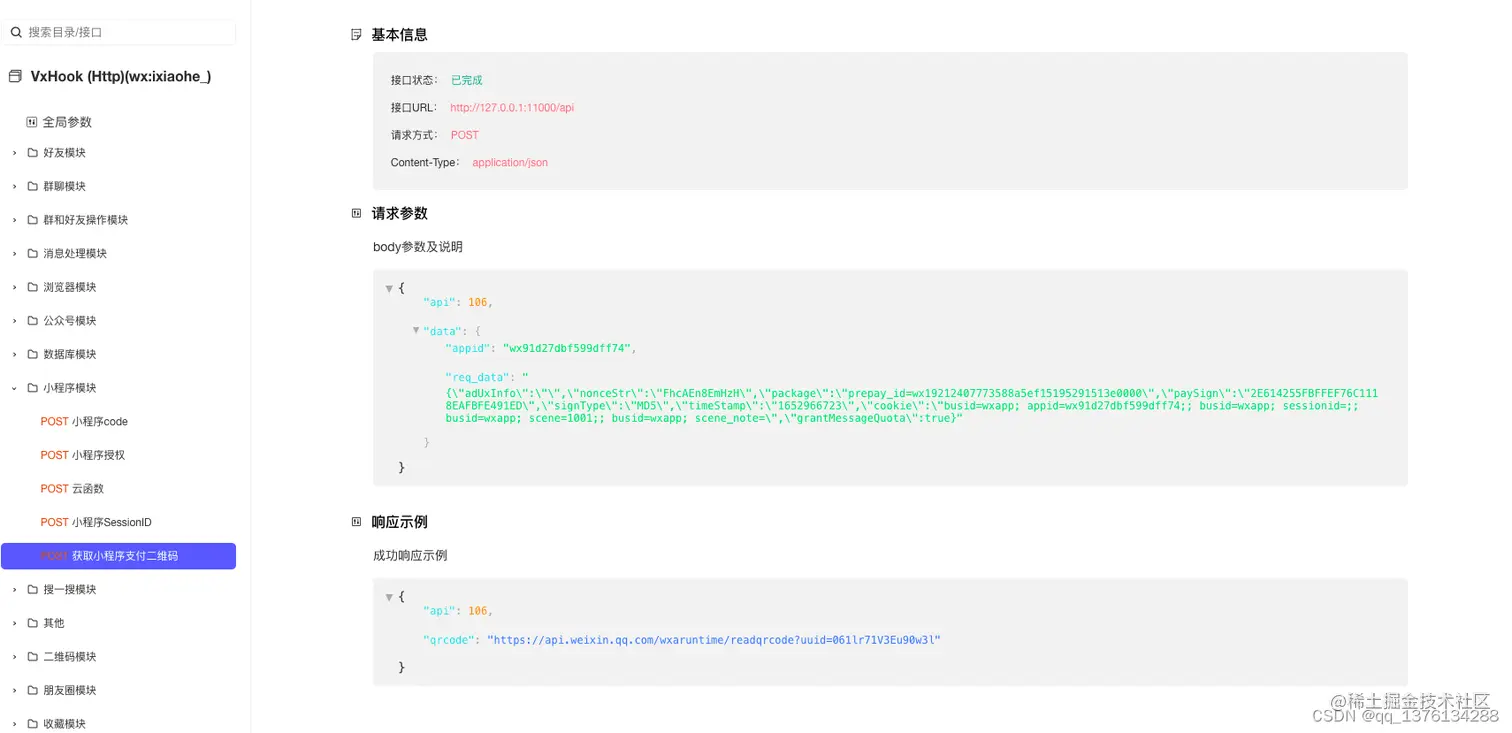Open the qrcode readqrcode URL link
The height and width of the screenshot is (733, 1512).
tap(714, 640)
